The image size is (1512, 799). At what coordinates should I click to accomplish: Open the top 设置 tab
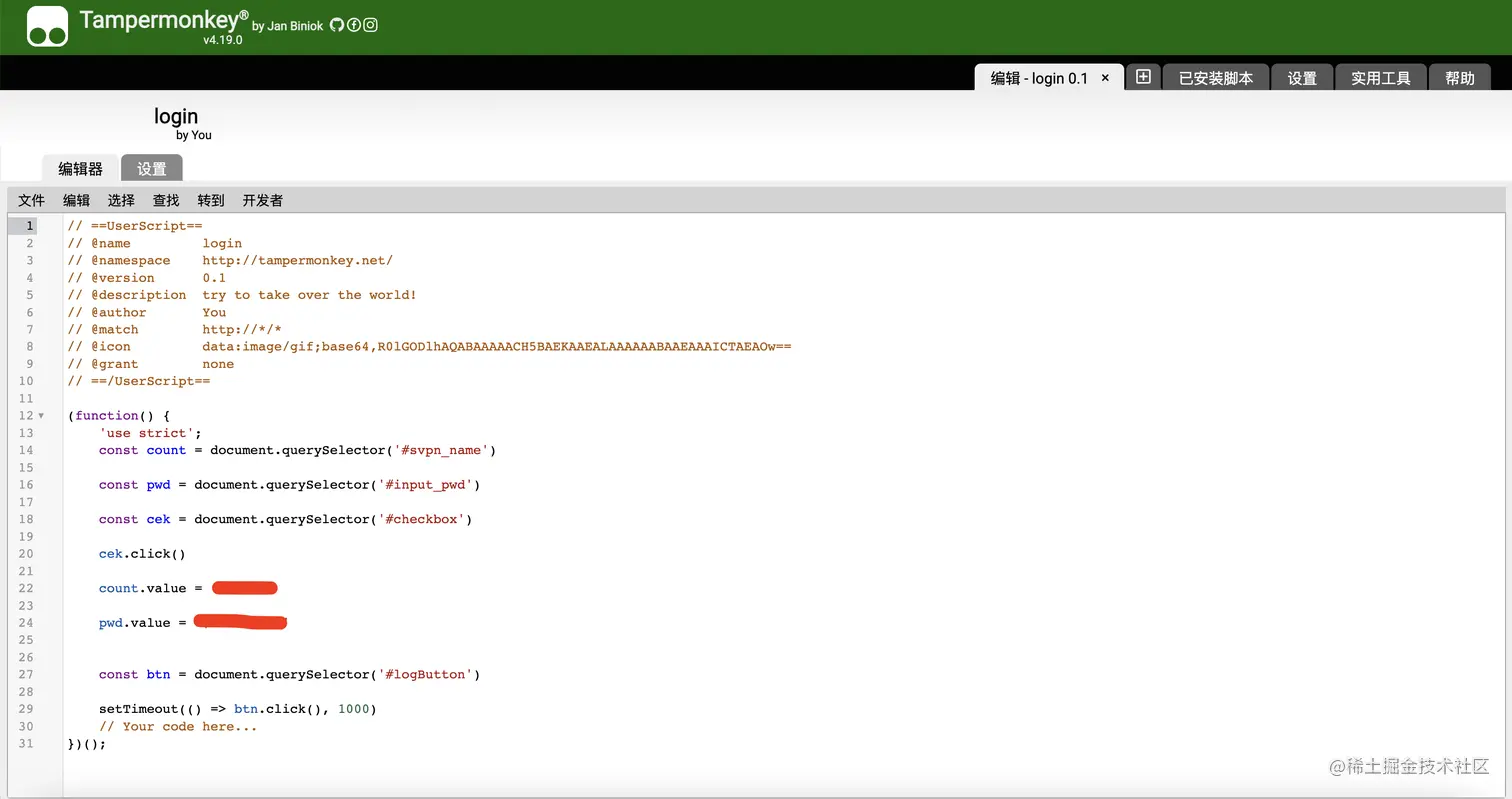[1302, 78]
